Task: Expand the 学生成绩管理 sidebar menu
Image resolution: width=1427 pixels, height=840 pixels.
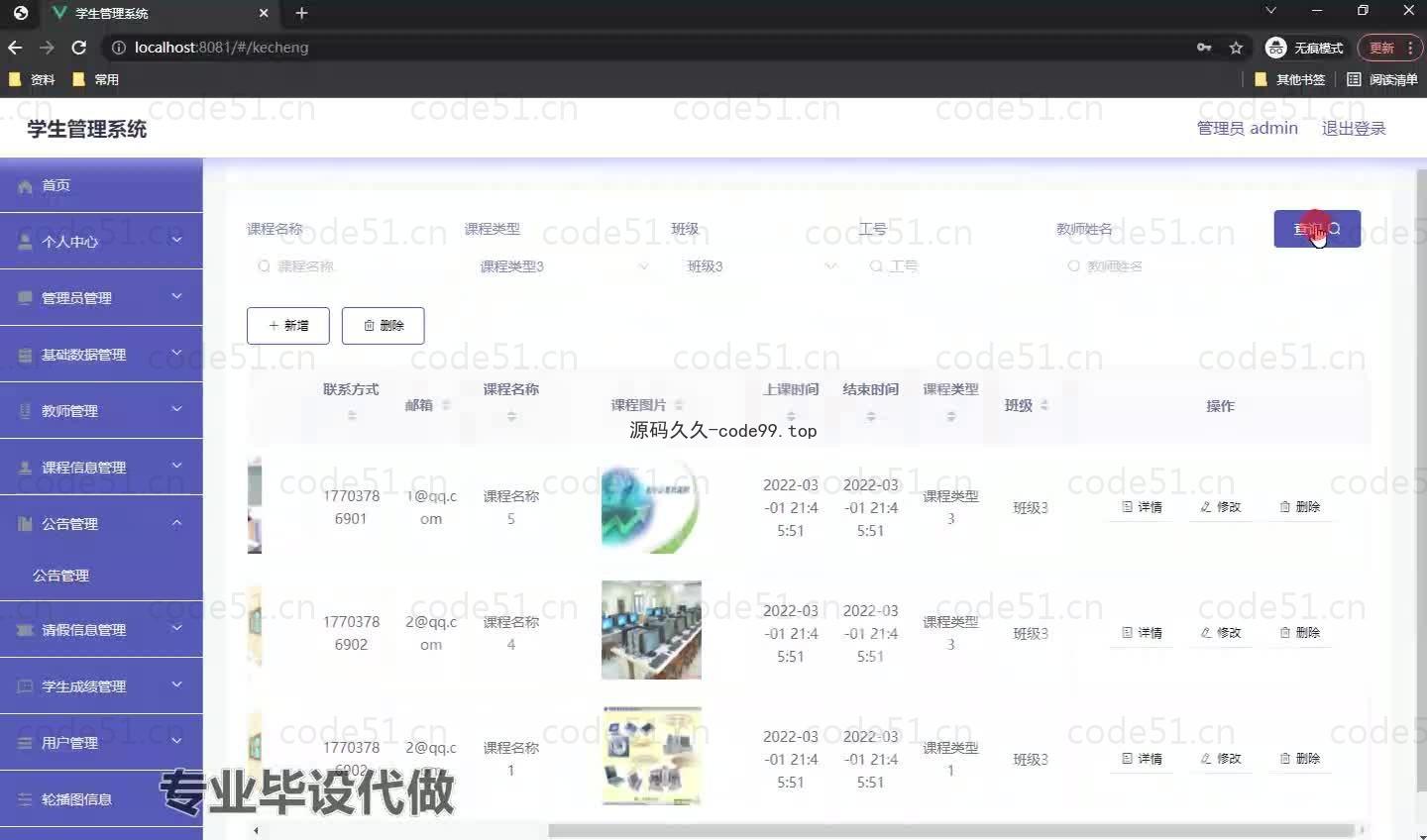Action: click(101, 685)
